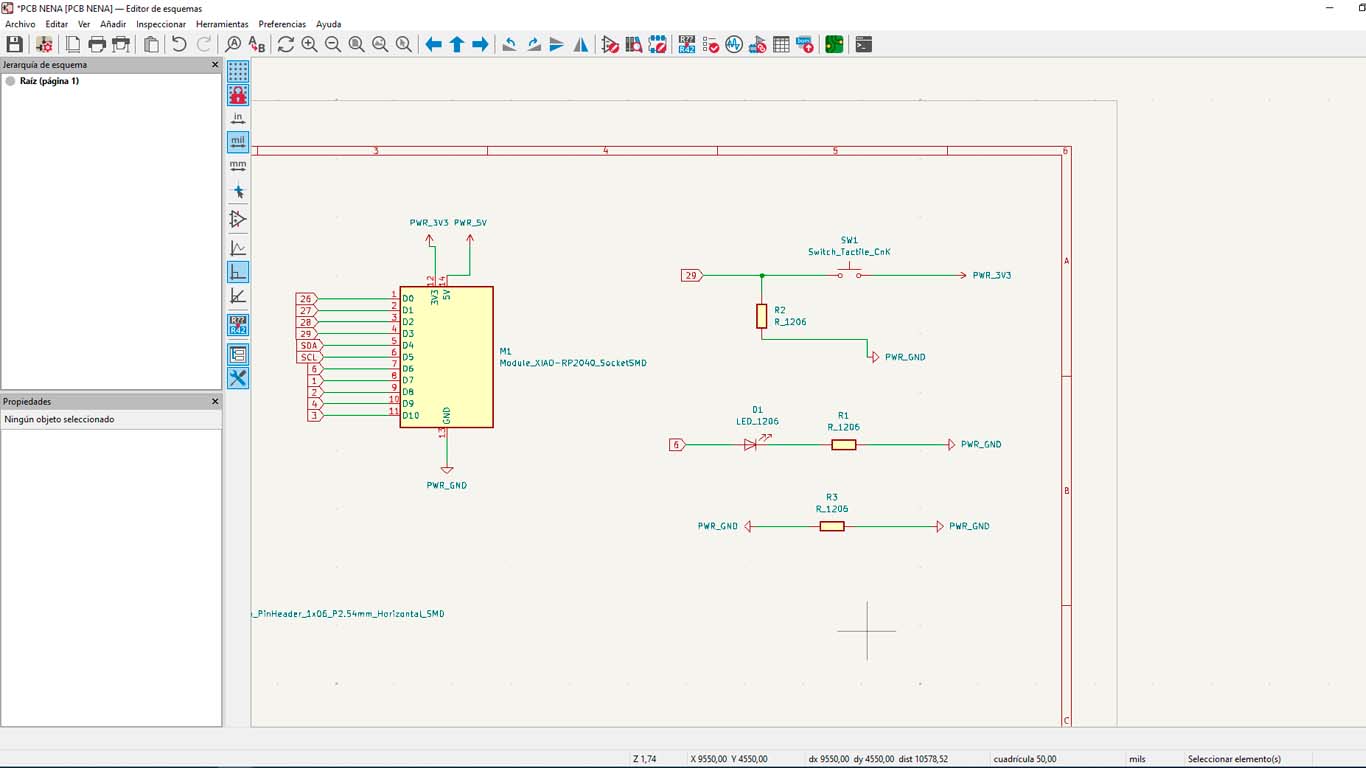The height and width of the screenshot is (768, 1366).
Task: Open the symbol library browser
Action: [634, 44]
